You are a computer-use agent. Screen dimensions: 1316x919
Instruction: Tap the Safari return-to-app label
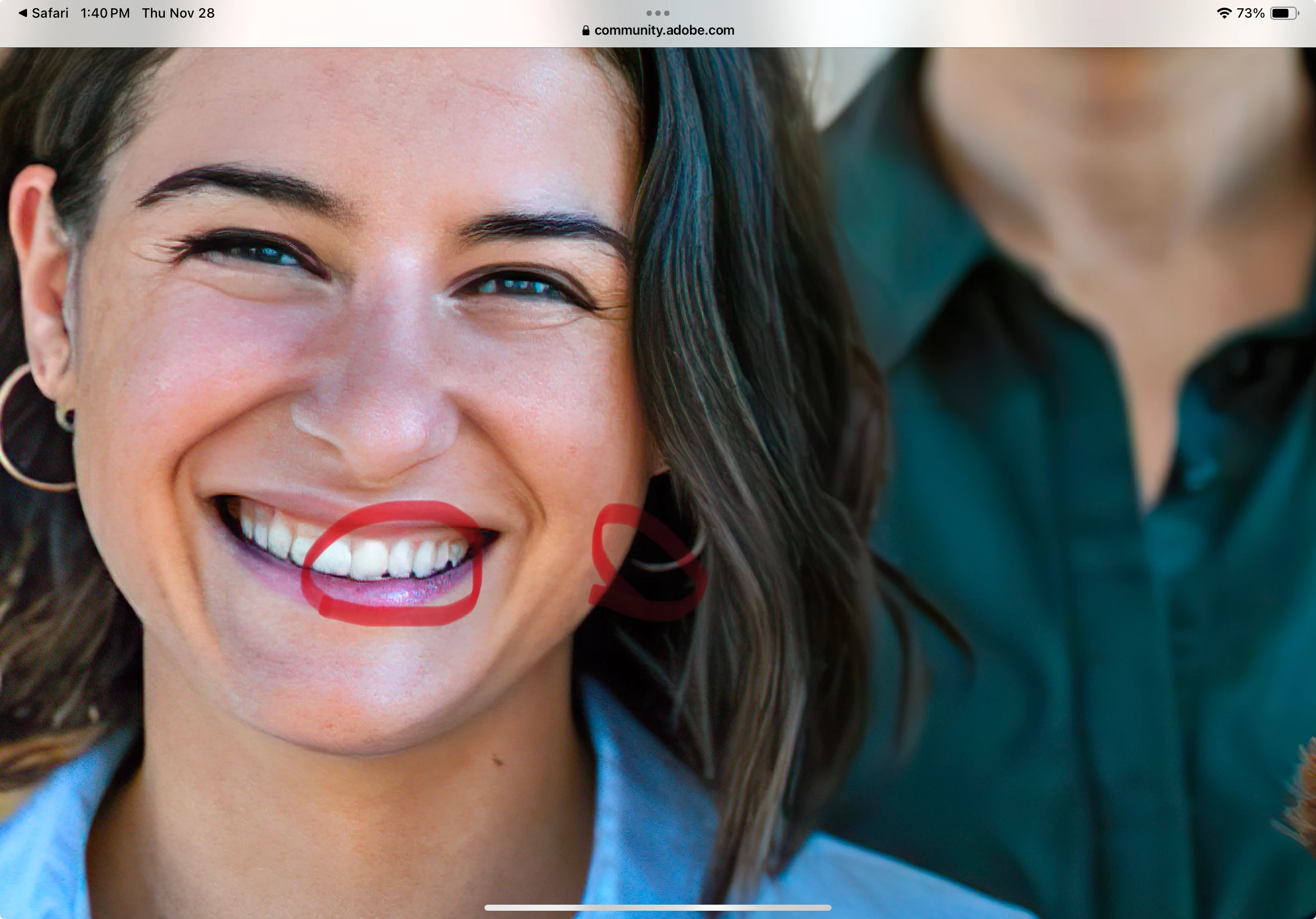[50, 13]
